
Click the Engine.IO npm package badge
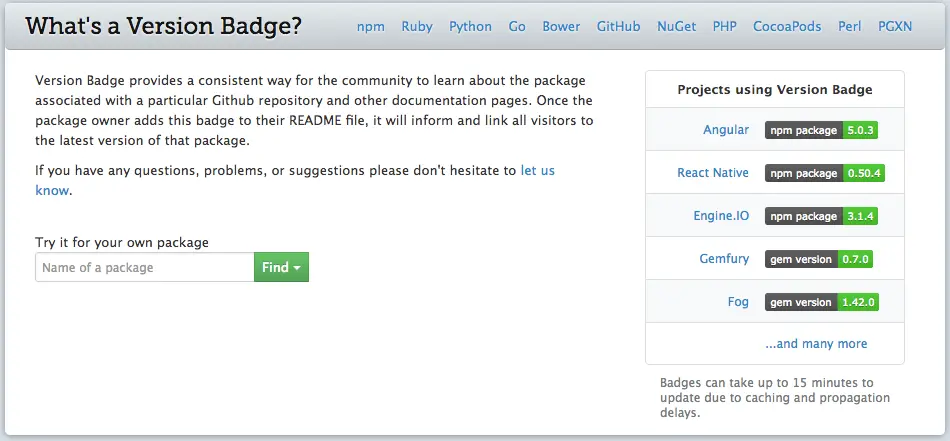click(821, 216)
